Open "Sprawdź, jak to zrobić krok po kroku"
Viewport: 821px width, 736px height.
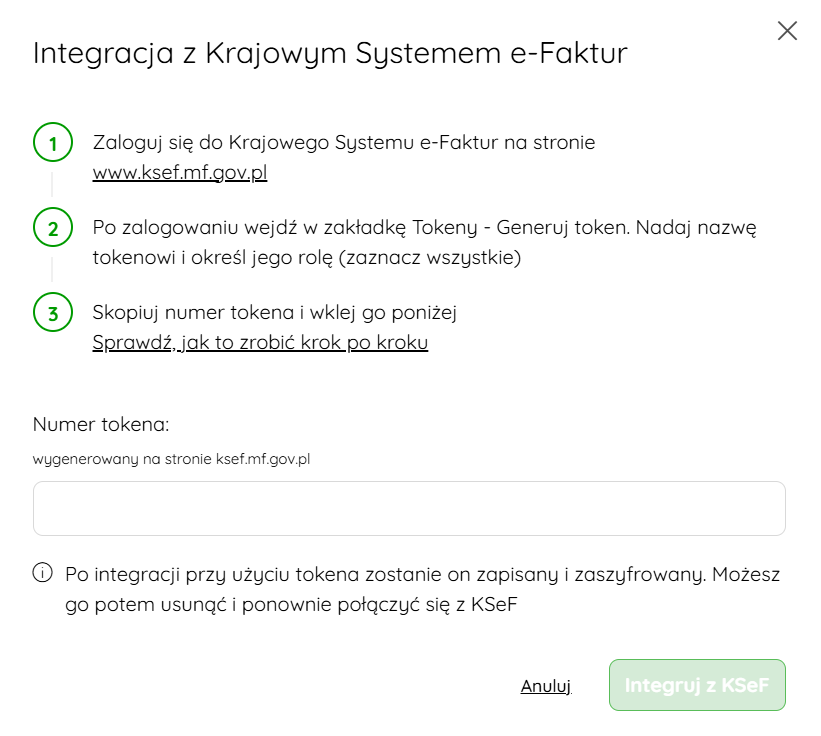260,343
